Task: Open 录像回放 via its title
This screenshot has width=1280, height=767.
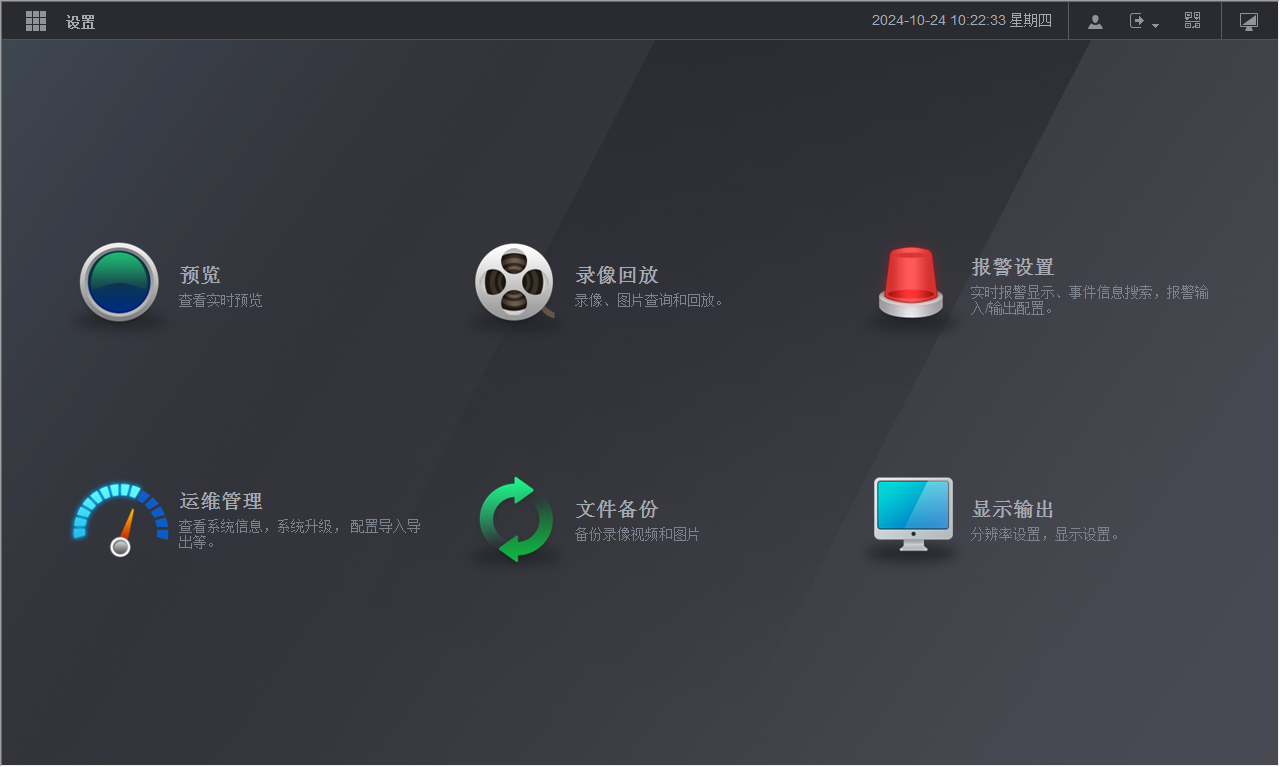Action: pos(617,275)
